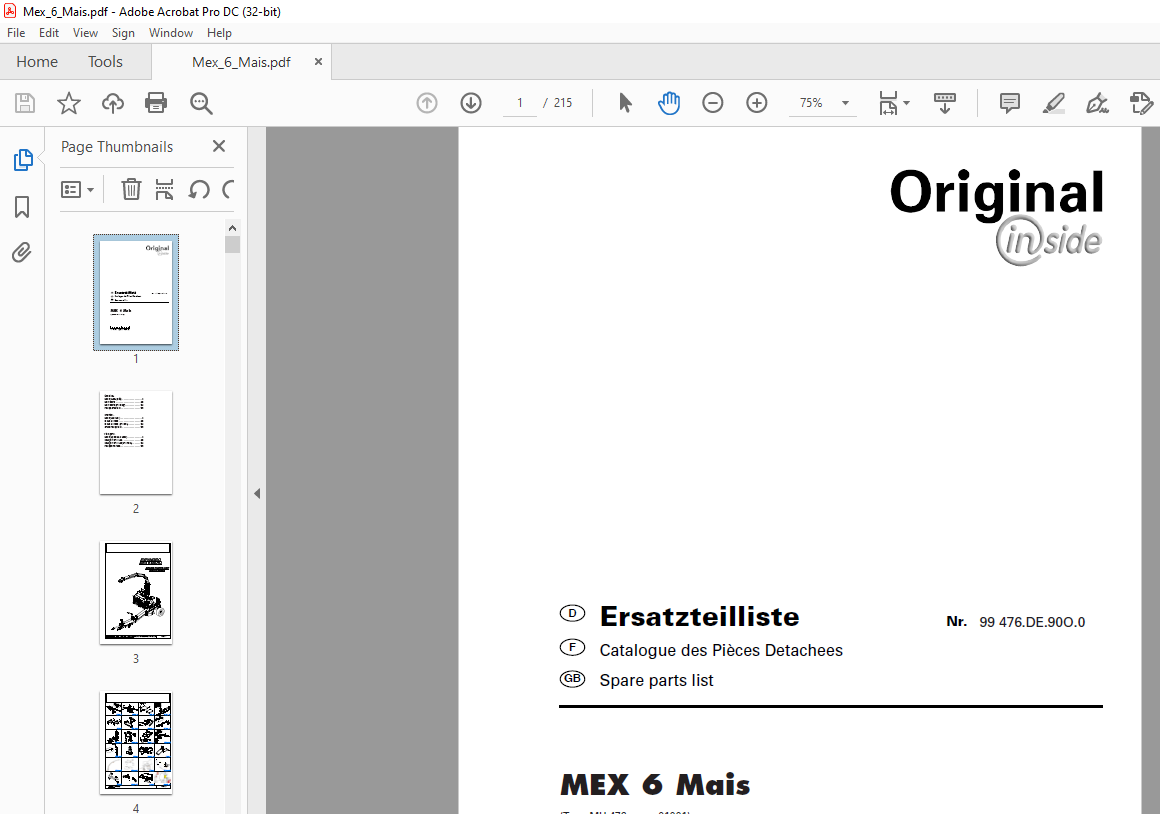Open the Sign document tool
The width and height of the screenshot is (1160, 814).
1097,103
